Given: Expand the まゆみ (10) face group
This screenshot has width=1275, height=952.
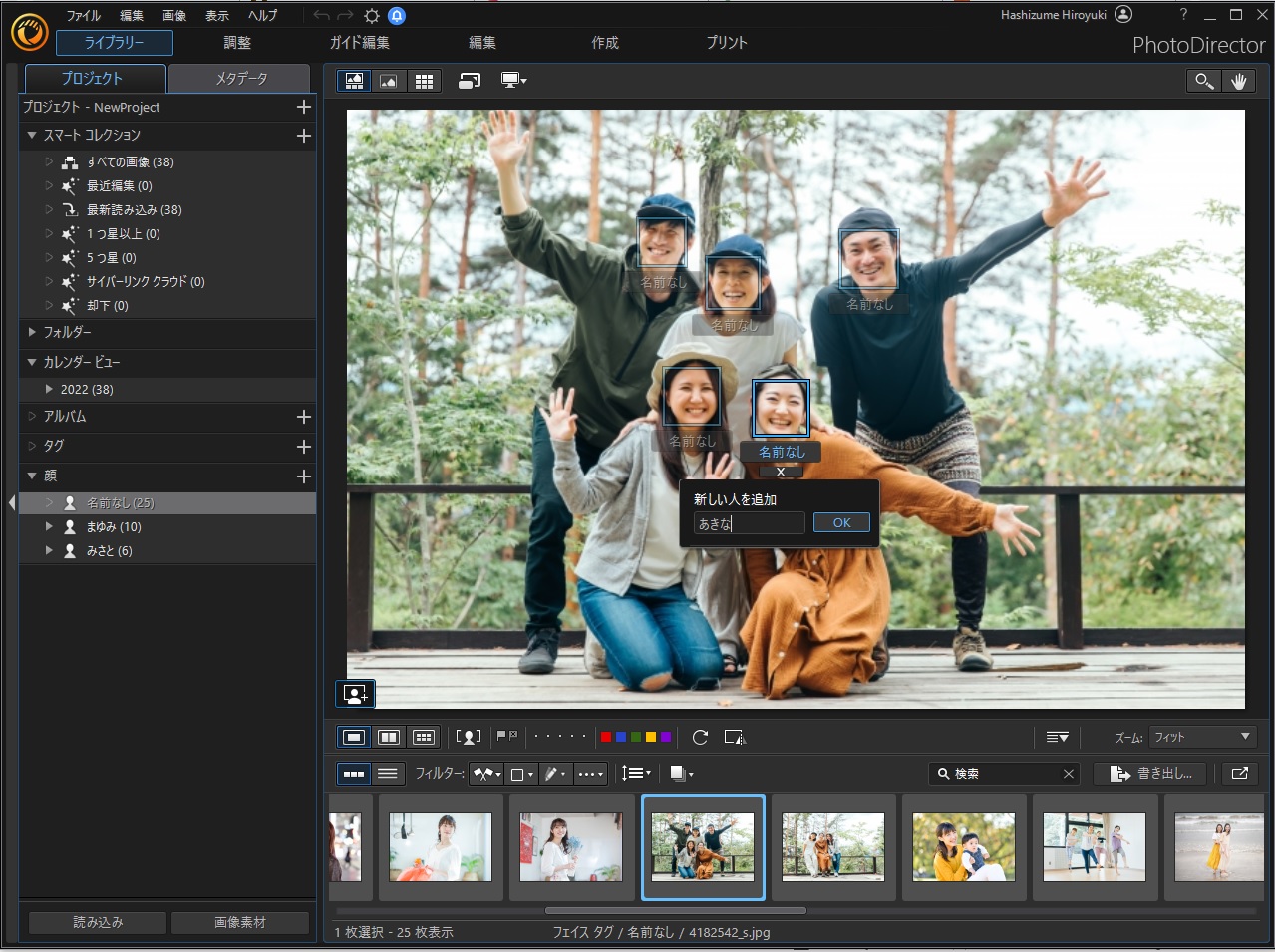Looking at the screenshot, I should pos(49,526).
